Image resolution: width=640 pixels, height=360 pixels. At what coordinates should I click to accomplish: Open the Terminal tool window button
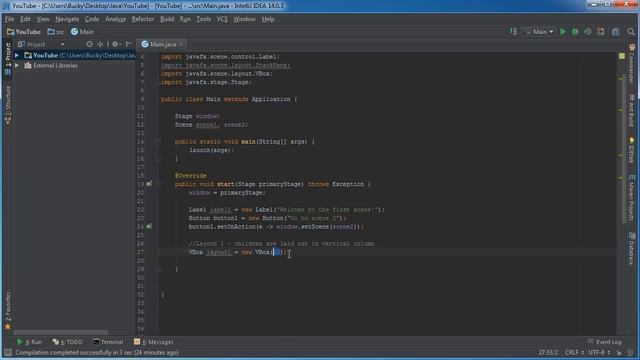108,342
